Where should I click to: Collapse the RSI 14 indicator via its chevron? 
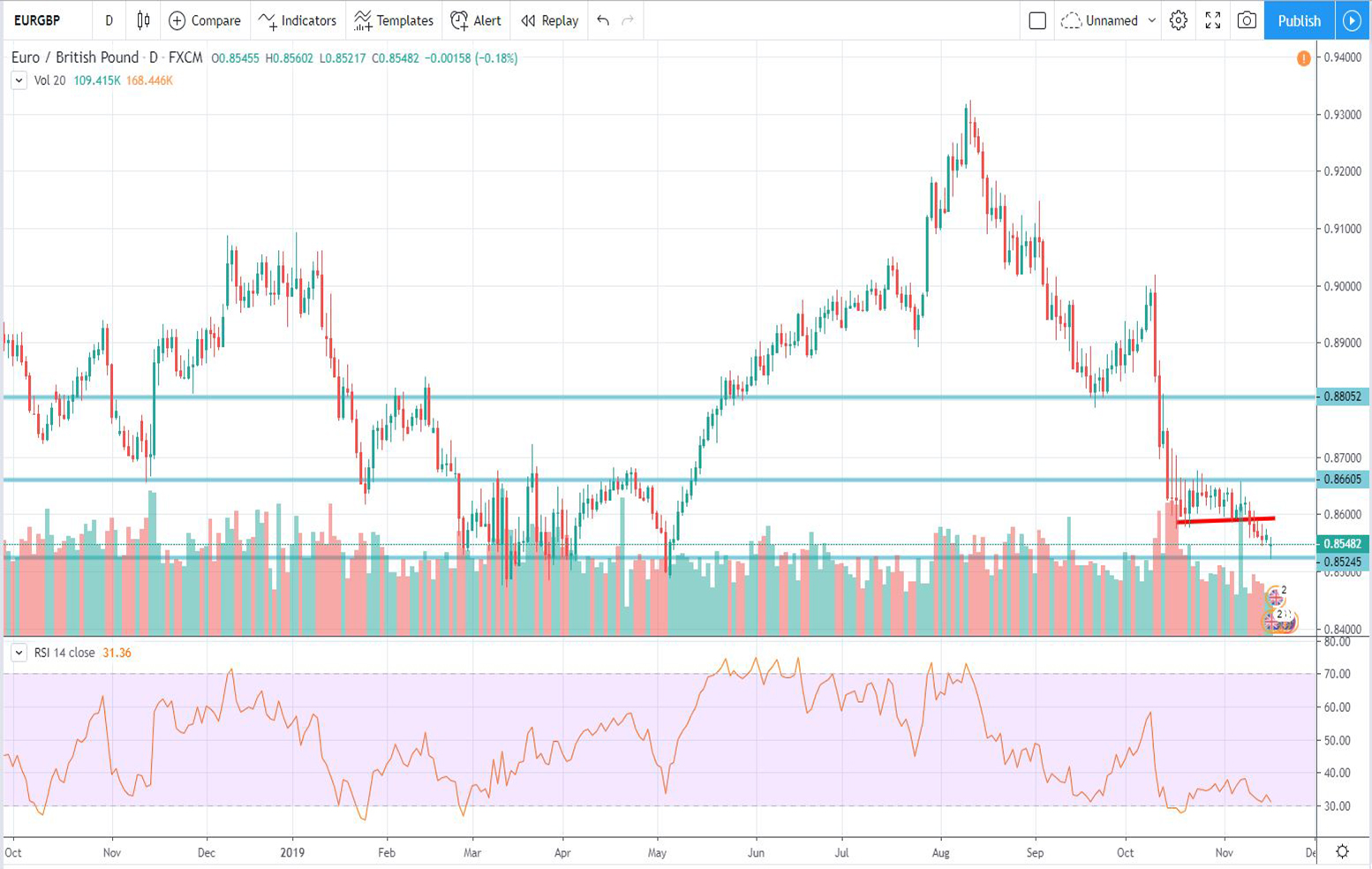click(18, 653)
